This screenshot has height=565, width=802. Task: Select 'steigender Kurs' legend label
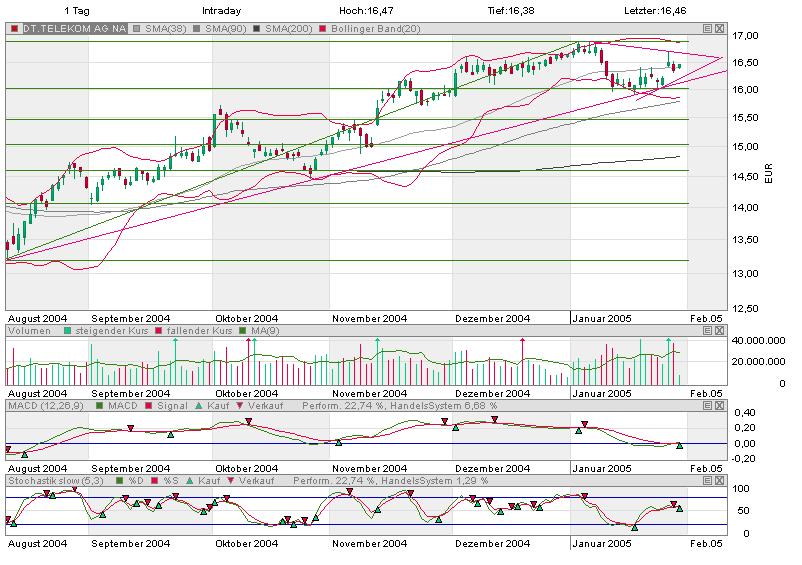tap(112, 331)
